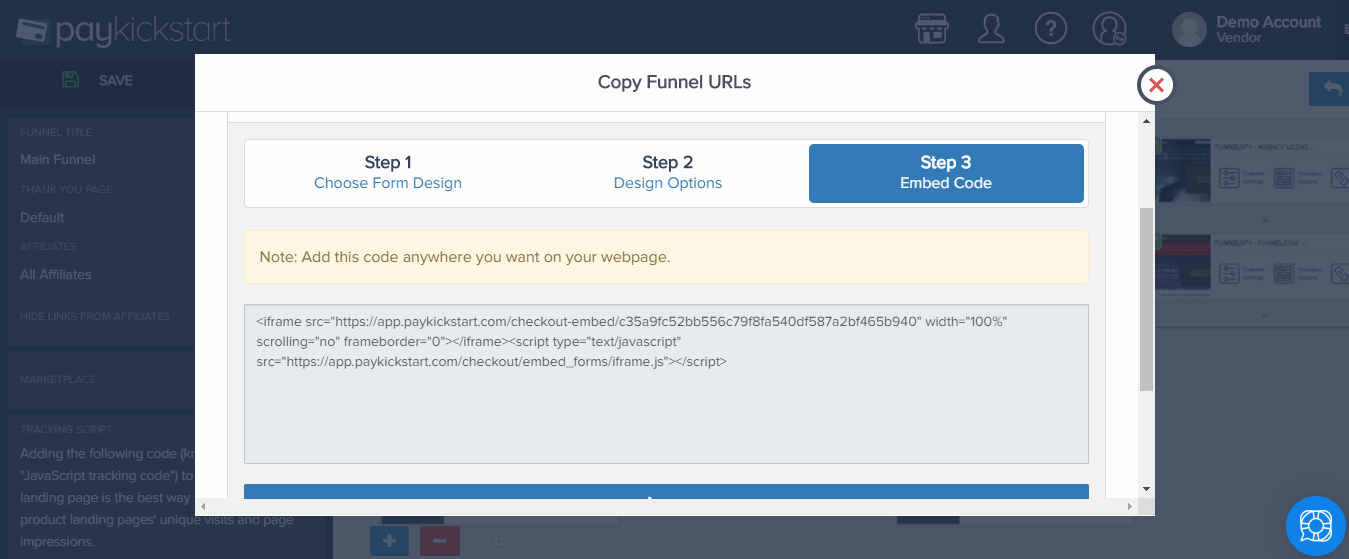Click the dialog scrollbar up arrow
Viewport: 1349px width, 559px height.
[x=1146, y=120]
